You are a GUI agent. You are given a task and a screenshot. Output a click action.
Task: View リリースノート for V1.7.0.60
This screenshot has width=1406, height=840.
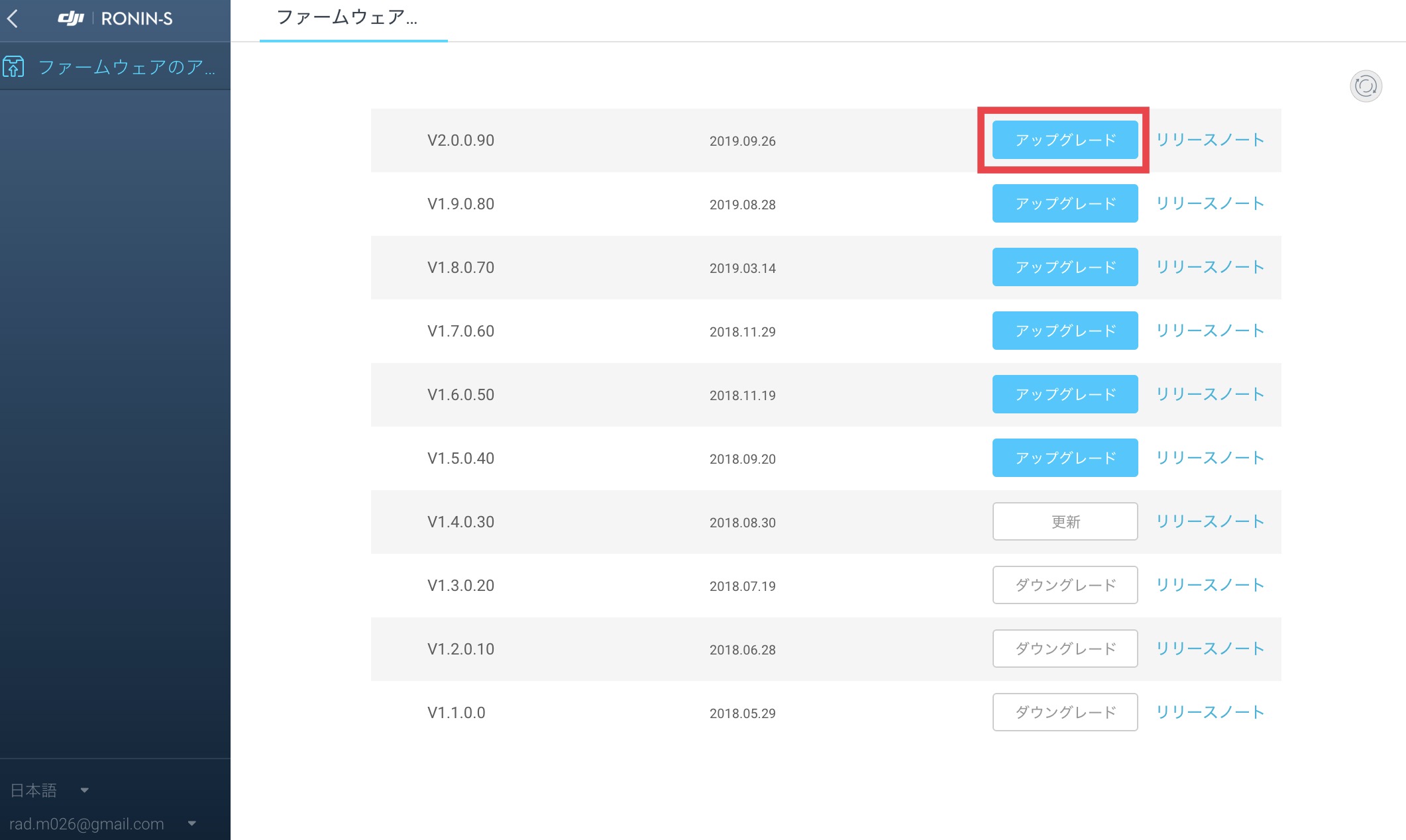tap(1210, 331)
